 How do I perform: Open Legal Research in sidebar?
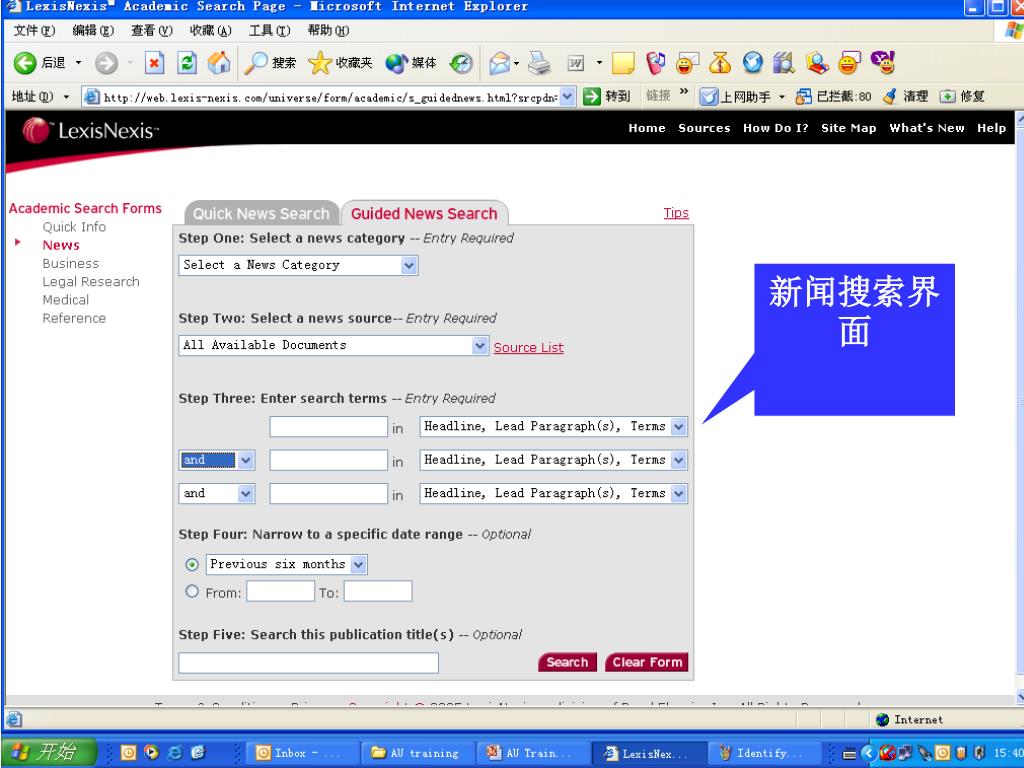(x=91, y=281)
